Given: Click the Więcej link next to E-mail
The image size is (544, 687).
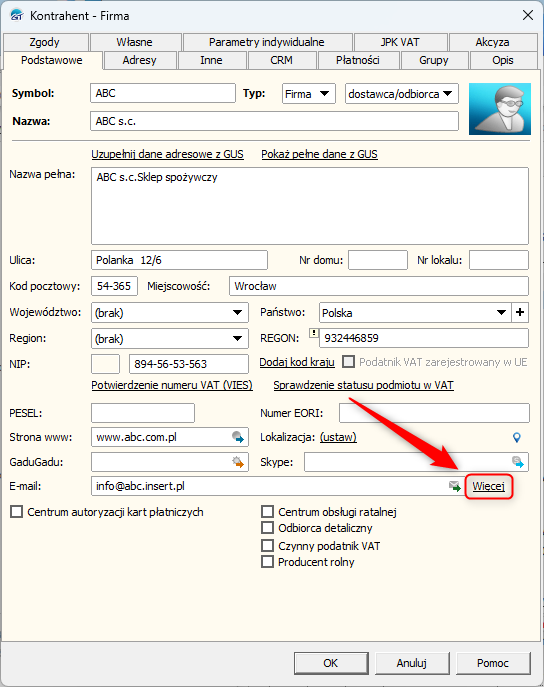Looking at the screenshot, I should 488,486.
